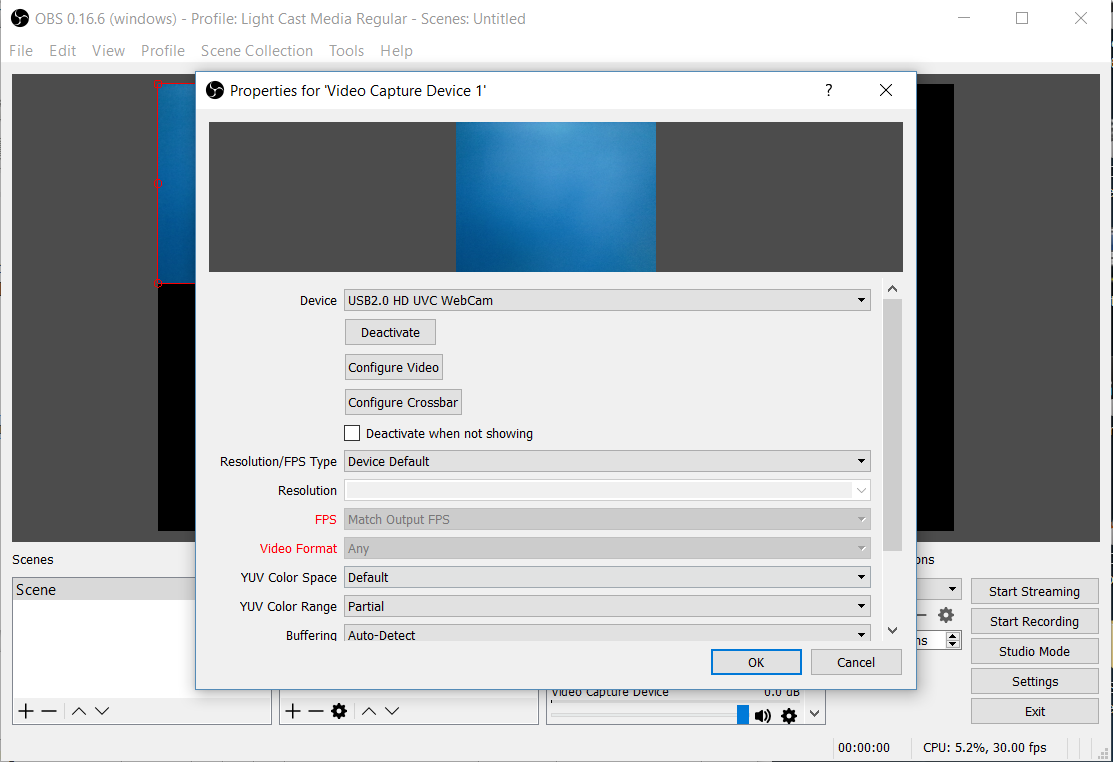
Task: Open YUV Color Space dropdown
Action: pos(607,577)
